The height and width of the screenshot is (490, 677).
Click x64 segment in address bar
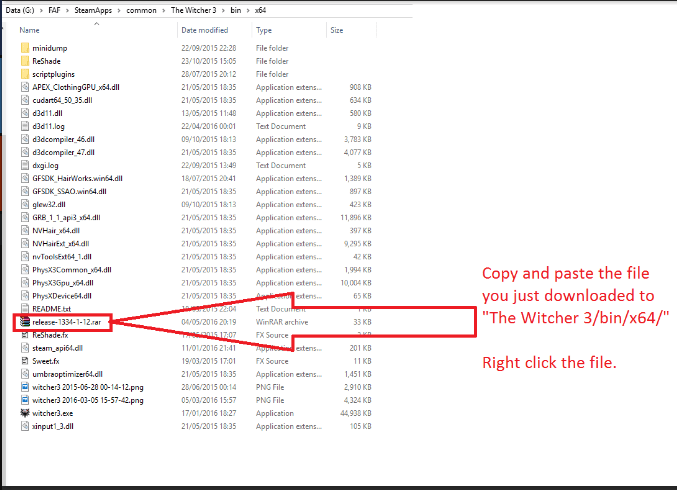260,10
